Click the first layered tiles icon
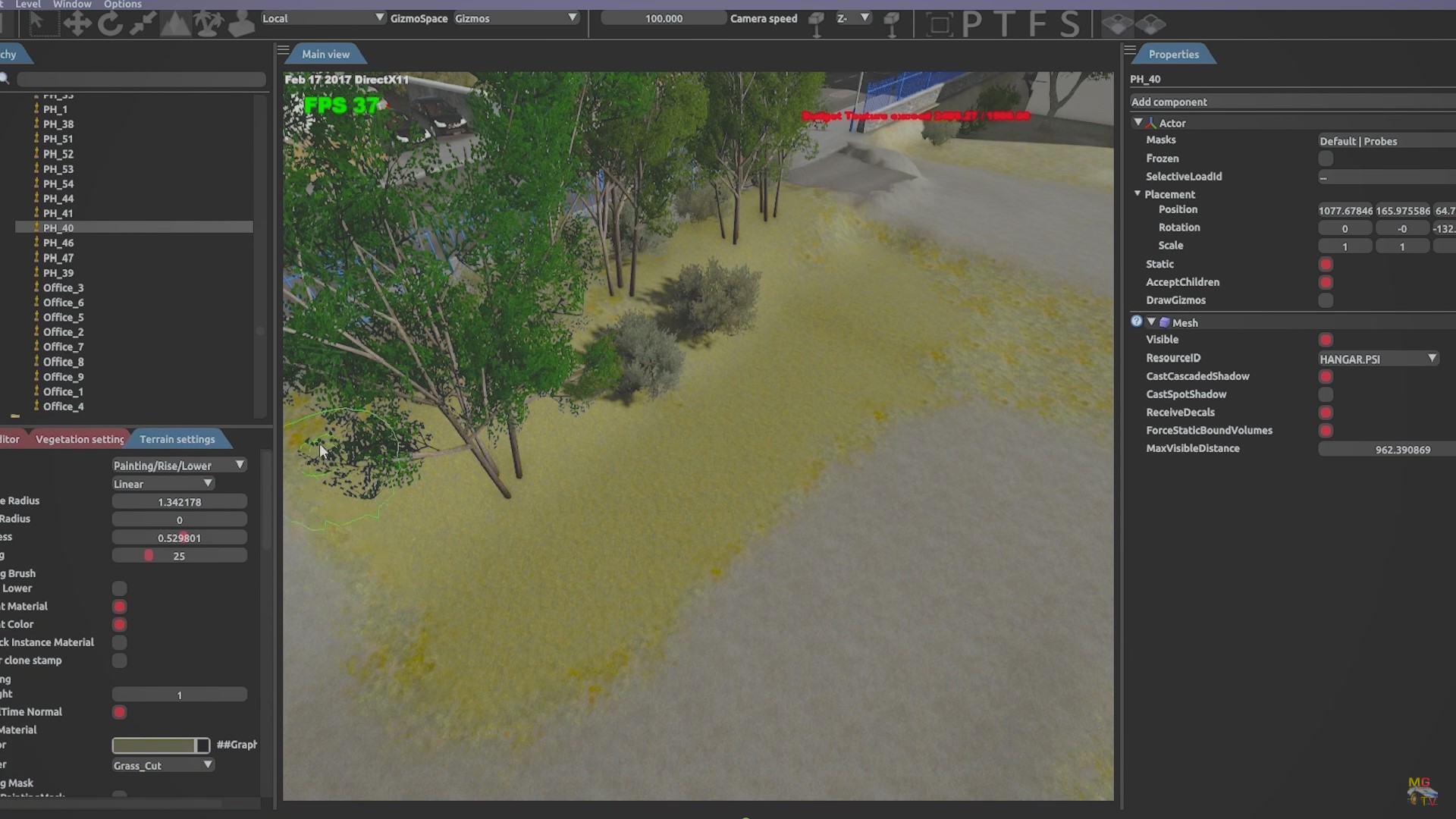Image resolution: width=1456 pixels, height=819 pixels. [x=1117, y=24]
